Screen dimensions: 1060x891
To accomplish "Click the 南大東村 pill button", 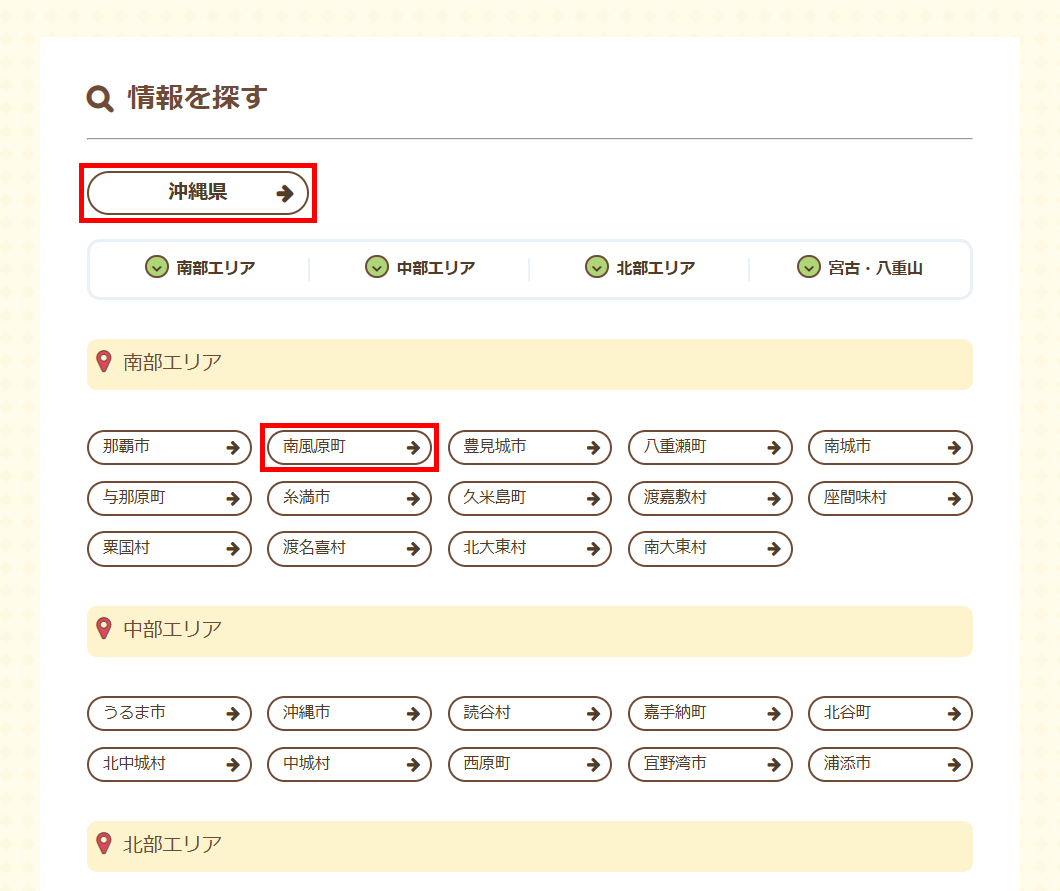I will [x=709, y=549].
